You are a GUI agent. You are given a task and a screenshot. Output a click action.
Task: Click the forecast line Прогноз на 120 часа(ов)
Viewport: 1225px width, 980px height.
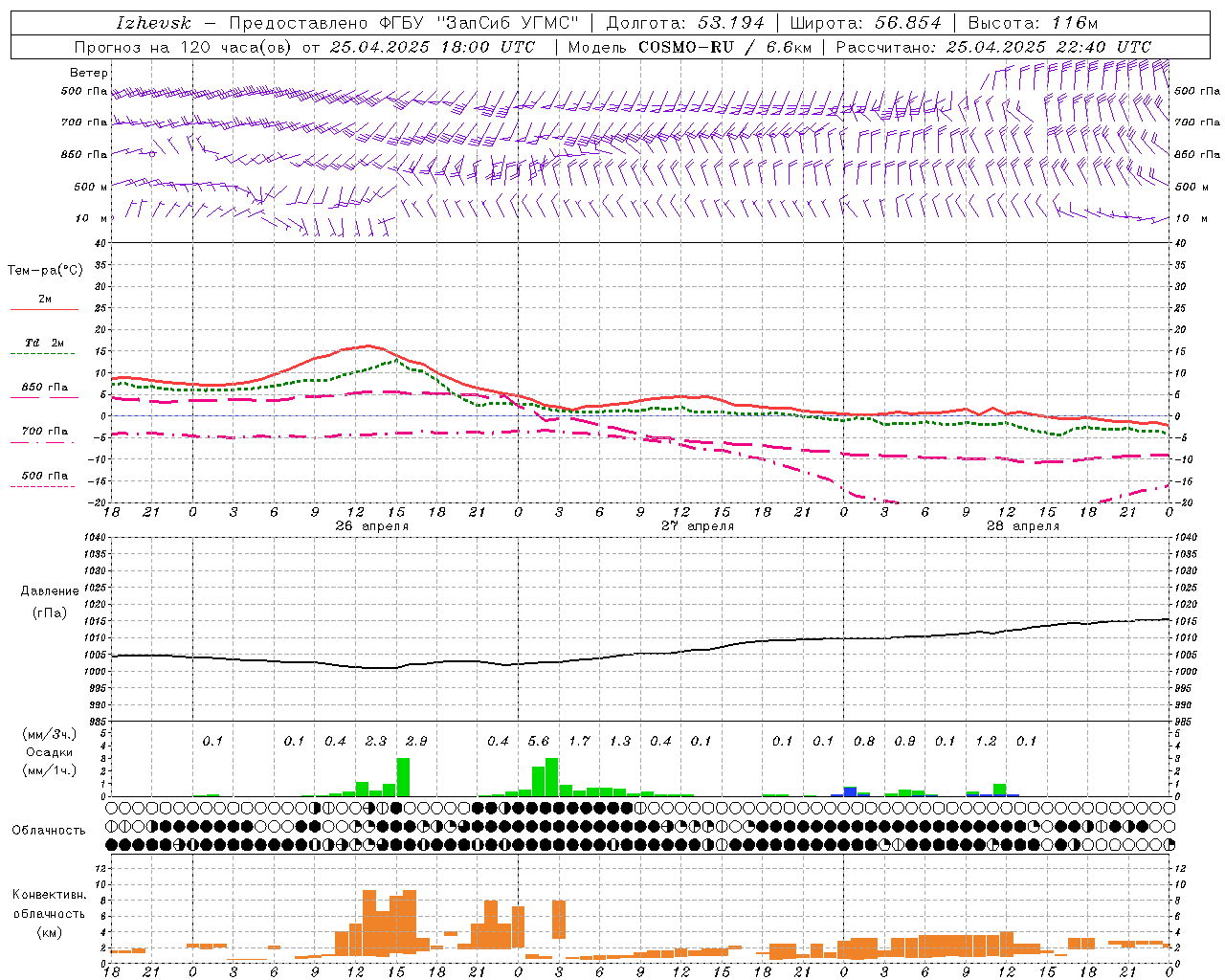click(185, 47)
